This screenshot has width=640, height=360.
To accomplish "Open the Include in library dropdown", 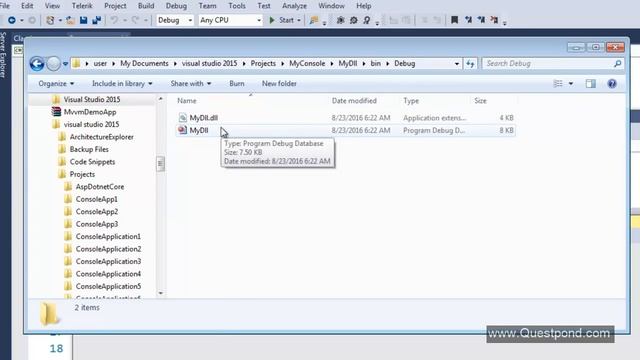I will coord(122,83).
